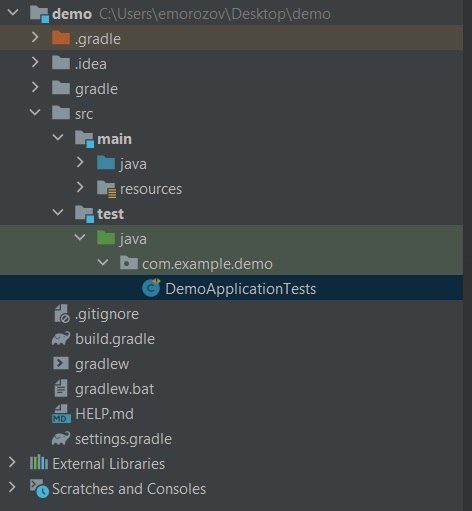Select the gradlew.bat file name
Screen dimensions: 472x511
pyautogui.click(x=114, y=389)
